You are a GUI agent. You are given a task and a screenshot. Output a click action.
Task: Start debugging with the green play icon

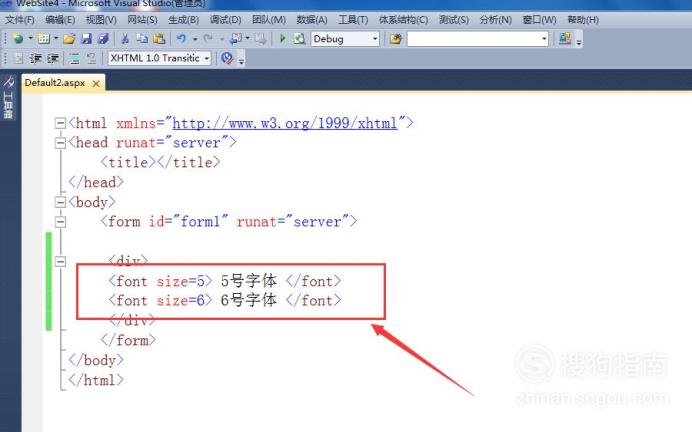tap(282, 39)
